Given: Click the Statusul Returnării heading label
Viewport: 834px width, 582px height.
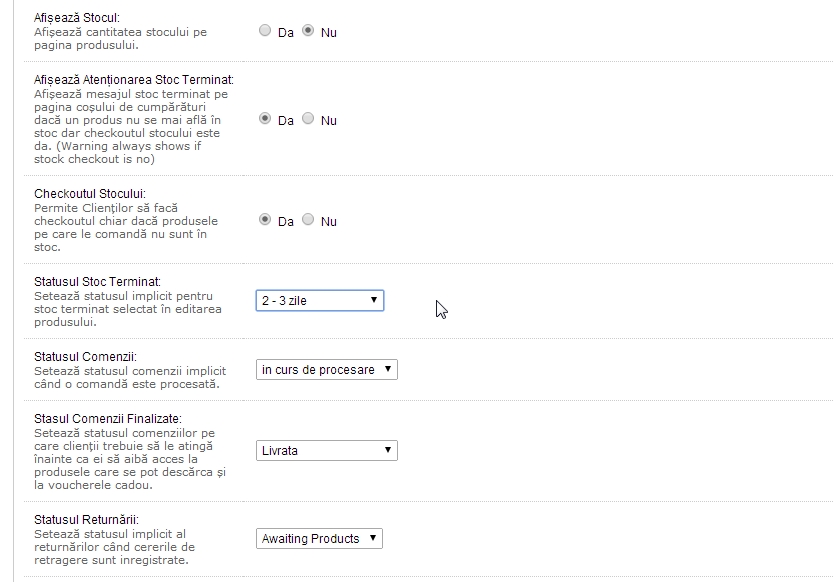Looking at the screenshot, I should click(x=86, y=520).
